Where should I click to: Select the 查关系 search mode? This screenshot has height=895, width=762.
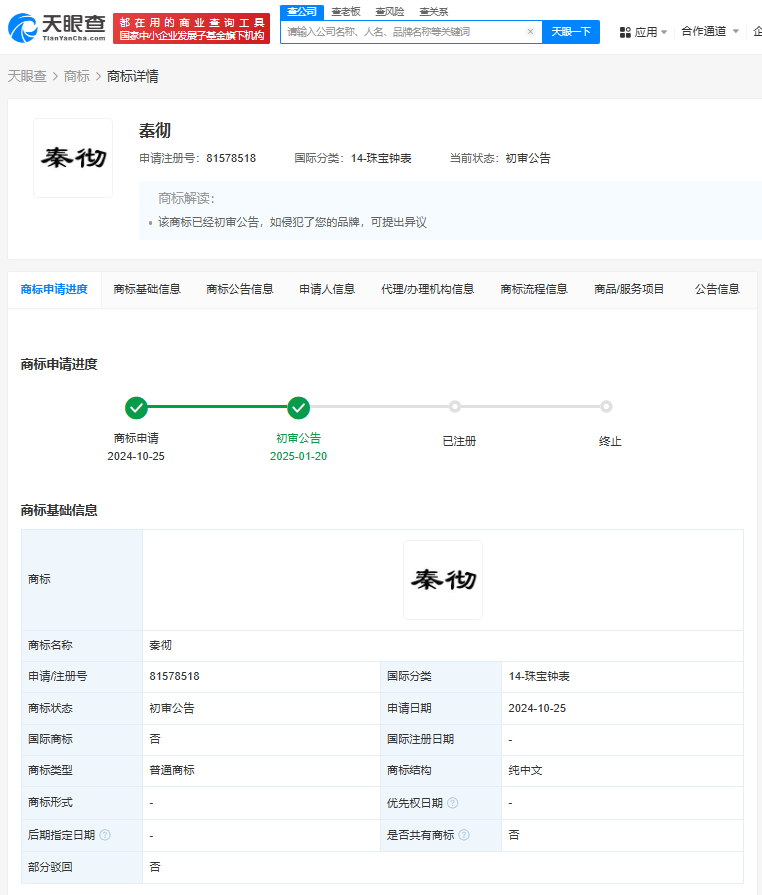[434, 12]
